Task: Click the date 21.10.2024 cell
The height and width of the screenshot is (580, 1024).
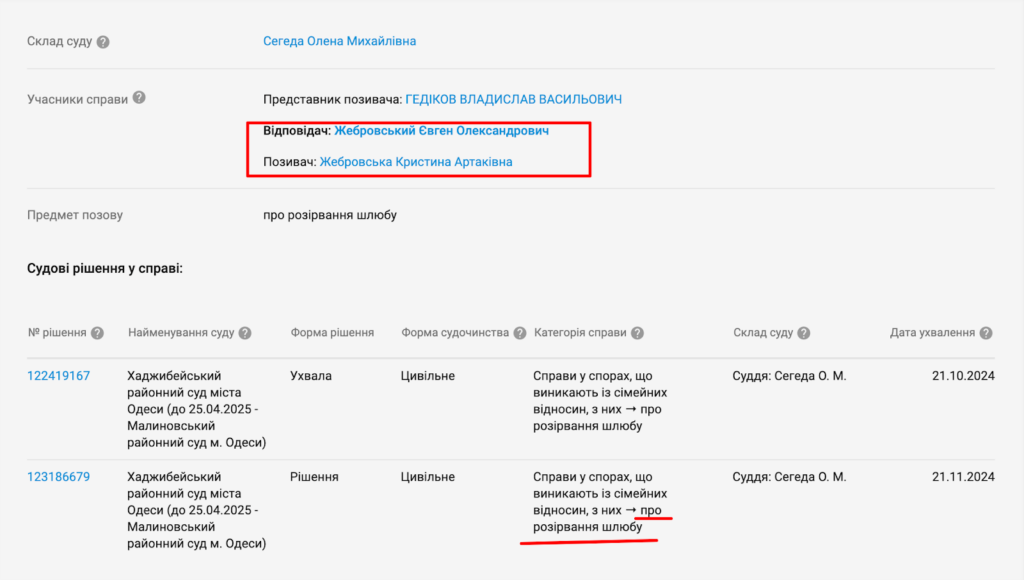Action: 963,376
